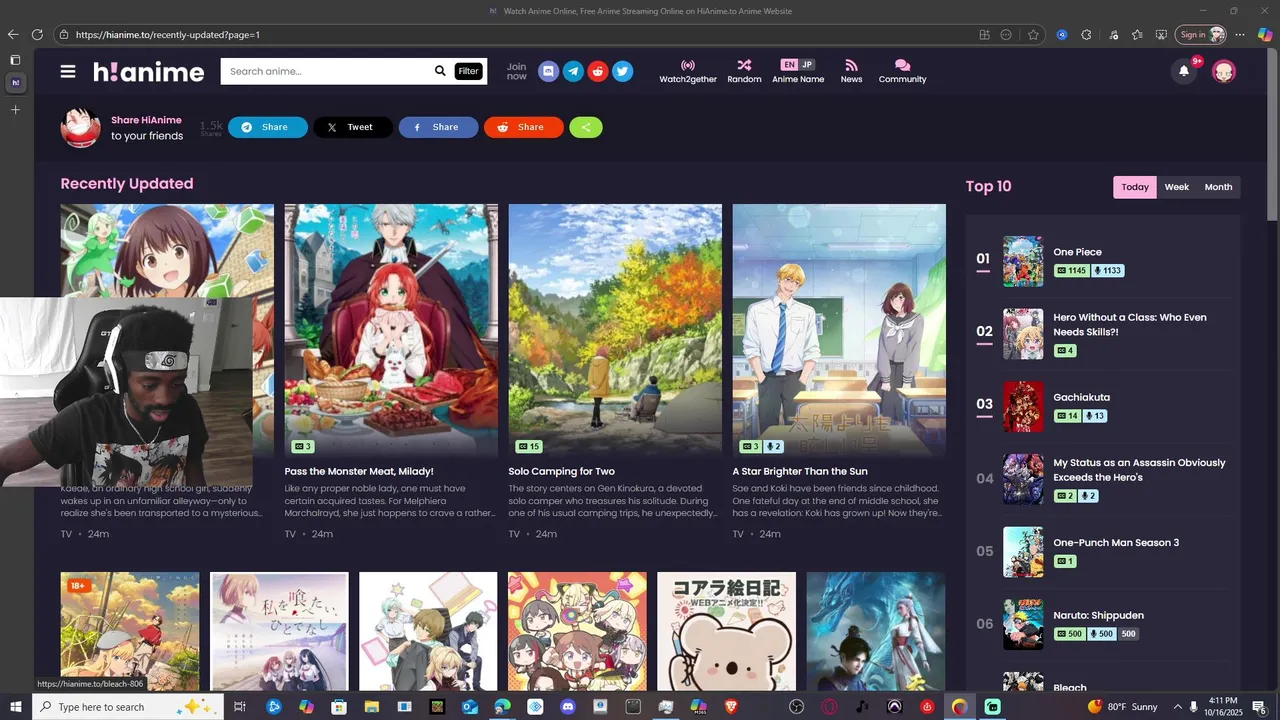
Task: Open the Windows Start menu
Action: click(16, 707)
